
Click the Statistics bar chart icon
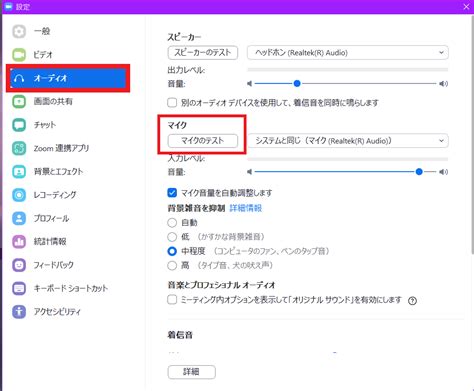tap(19, 242)
